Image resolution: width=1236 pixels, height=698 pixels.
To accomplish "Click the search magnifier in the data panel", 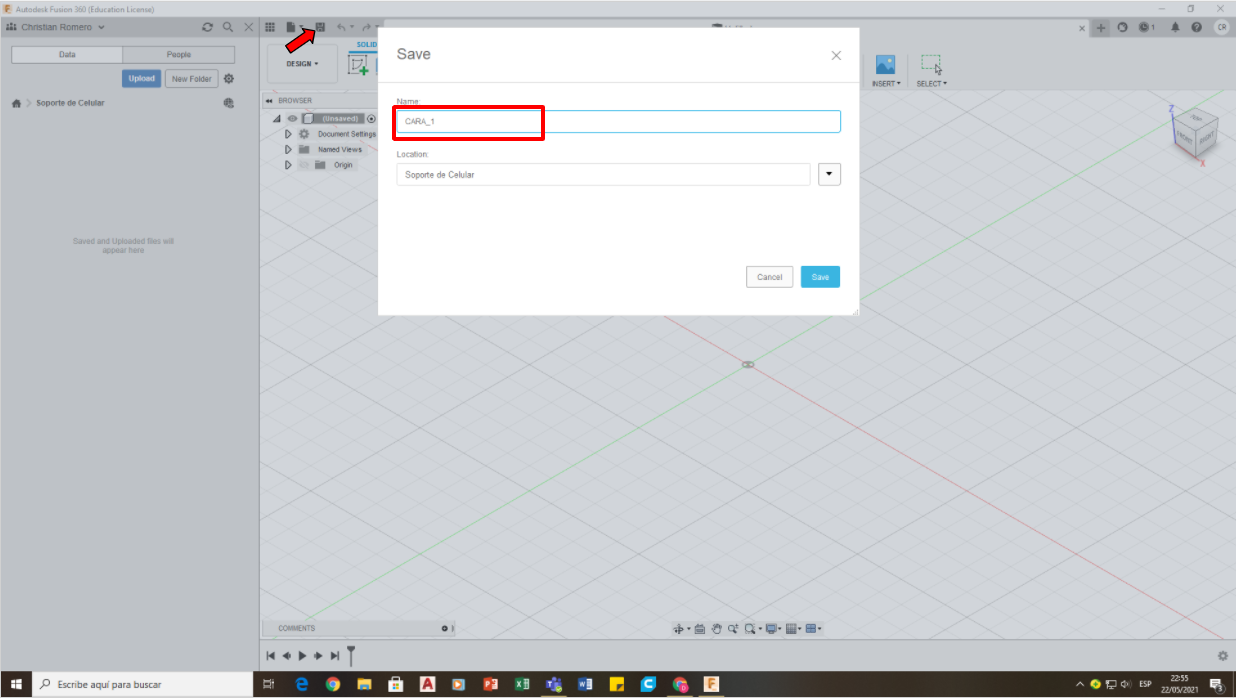I will coord(228,27).
